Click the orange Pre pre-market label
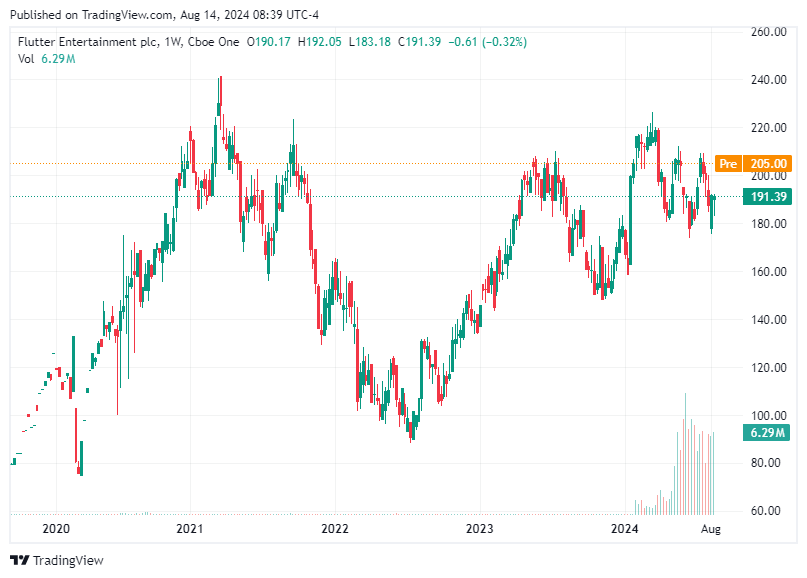The image size is (807, 578). pyautogui.click(x=728, y=164)
